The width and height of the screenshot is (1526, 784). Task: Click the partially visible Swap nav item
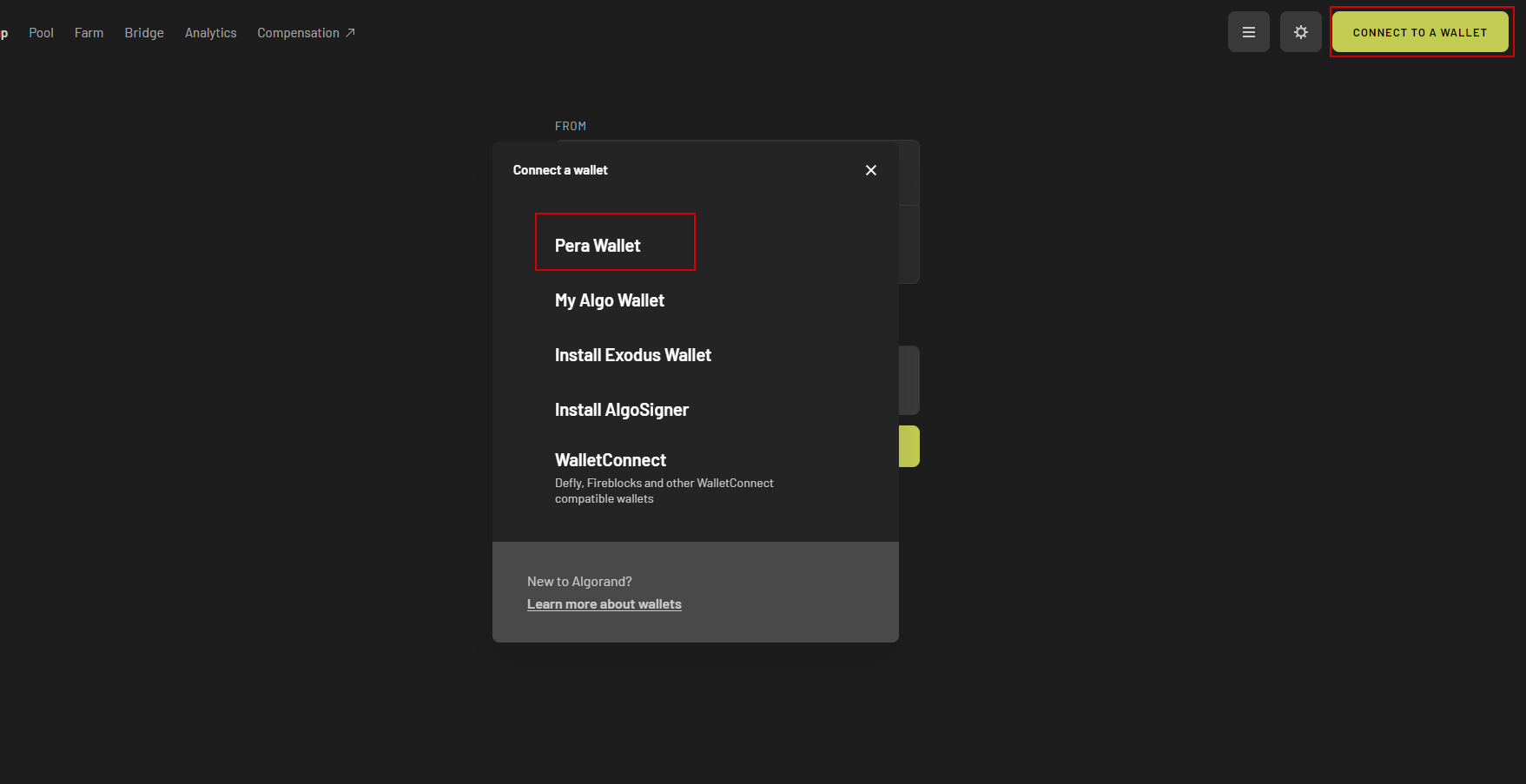point(3,33)
